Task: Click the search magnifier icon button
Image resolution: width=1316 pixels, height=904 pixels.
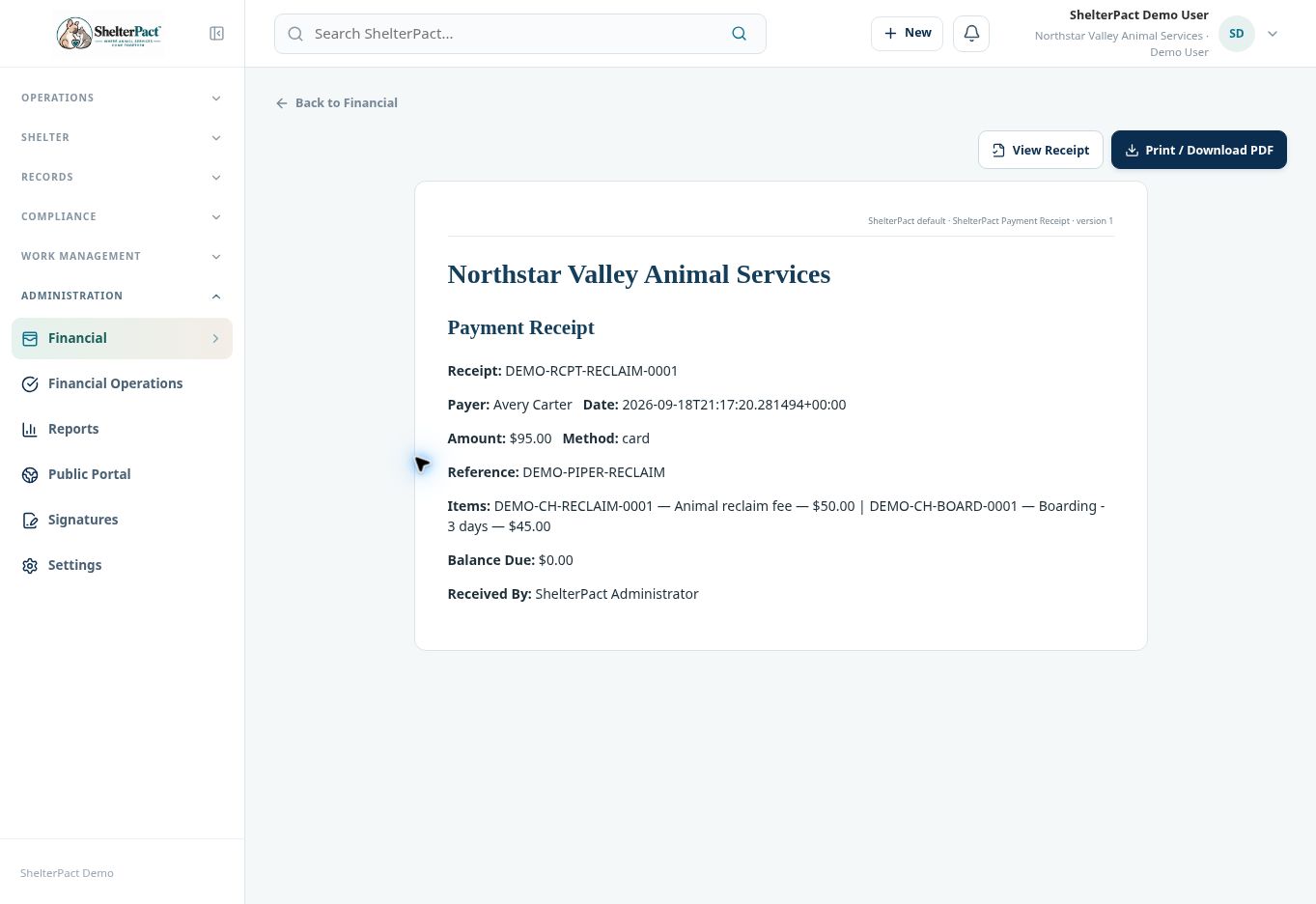Action: click(739, 34)
